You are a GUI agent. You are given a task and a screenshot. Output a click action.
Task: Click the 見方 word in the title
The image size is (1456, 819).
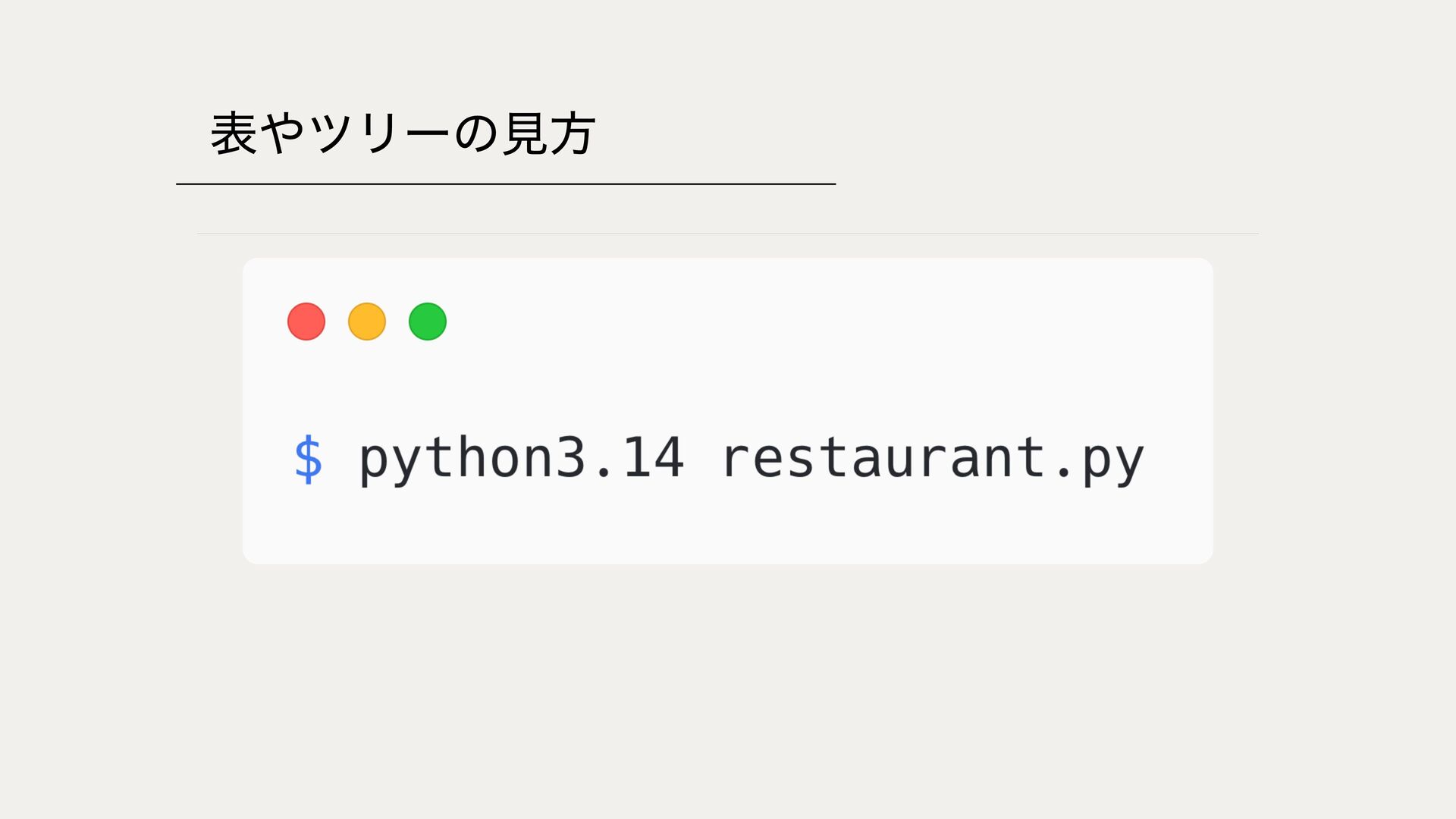point(550,133)
